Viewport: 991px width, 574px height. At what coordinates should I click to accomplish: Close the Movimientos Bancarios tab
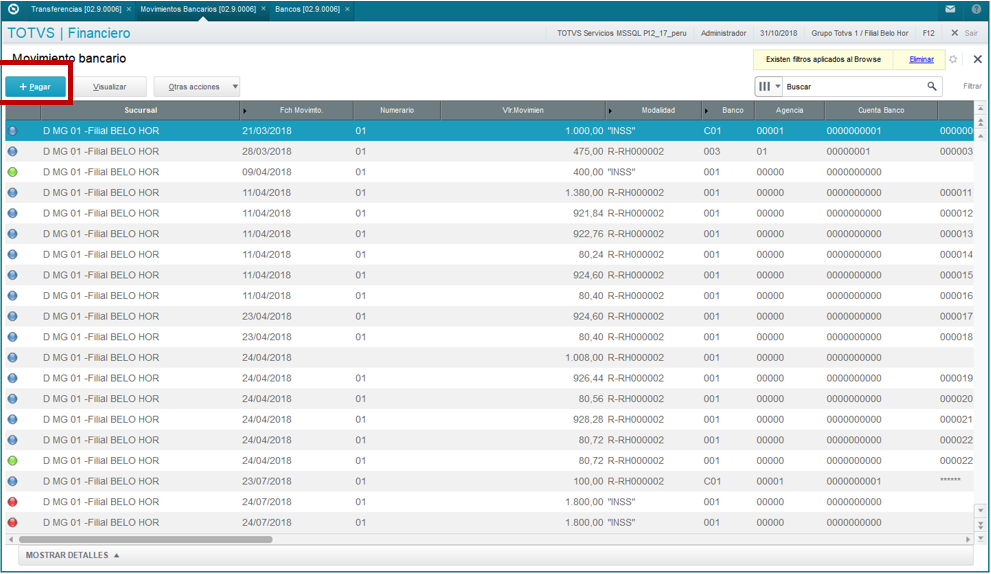pos(264,9)
